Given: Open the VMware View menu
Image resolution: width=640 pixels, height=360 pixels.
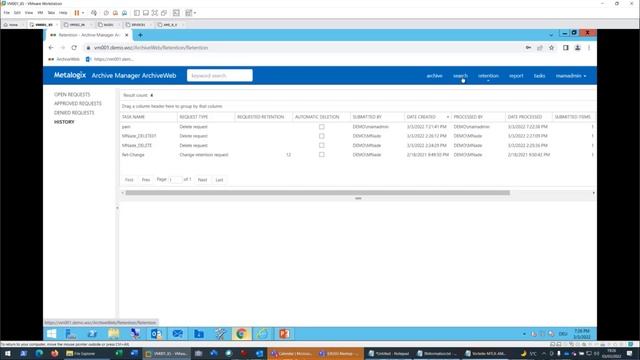Looking at the screenshot, I should pyautogui.click(x=29, y=13).
